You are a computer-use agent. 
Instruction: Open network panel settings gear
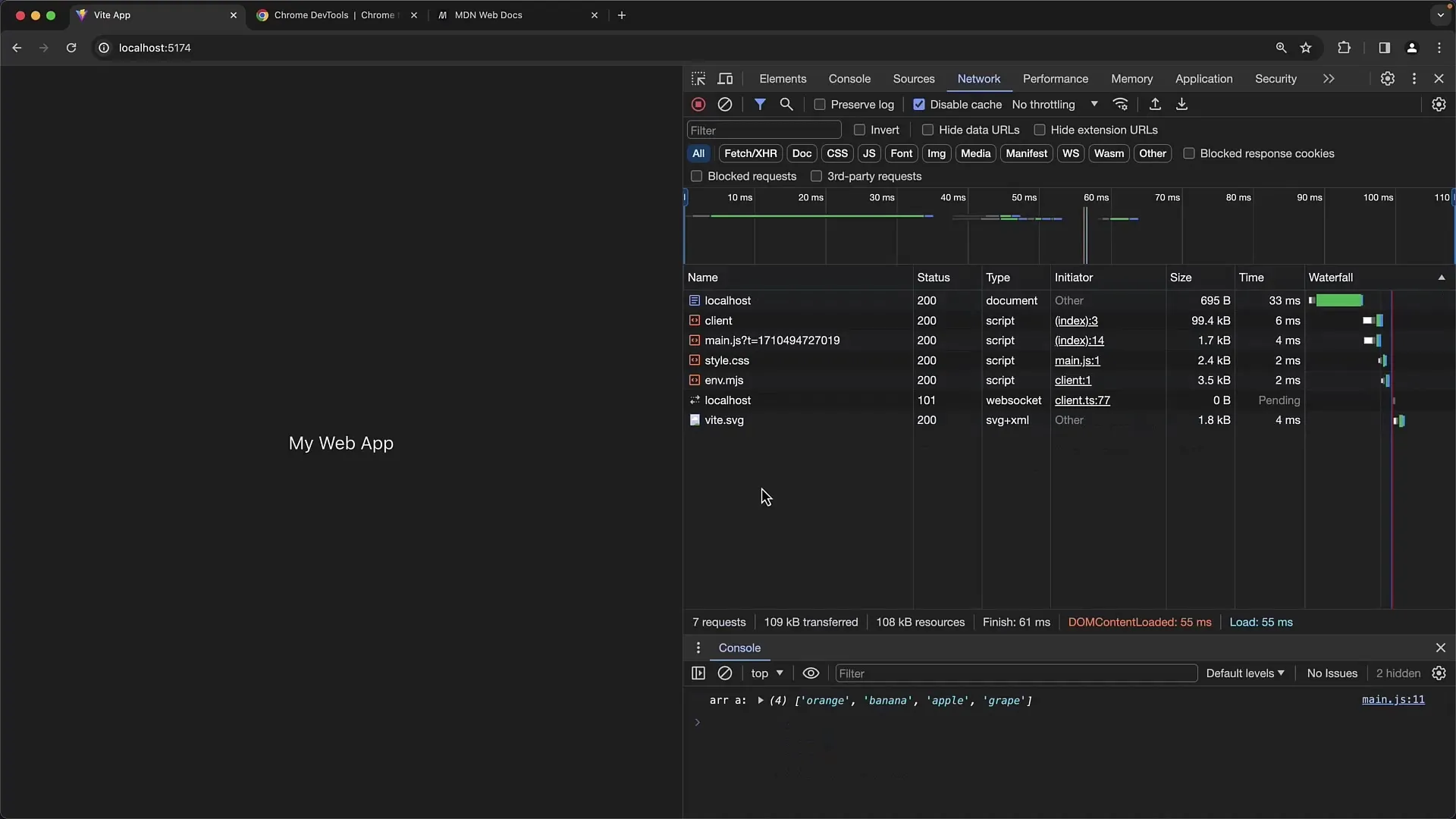click(x=1439, y=105)
